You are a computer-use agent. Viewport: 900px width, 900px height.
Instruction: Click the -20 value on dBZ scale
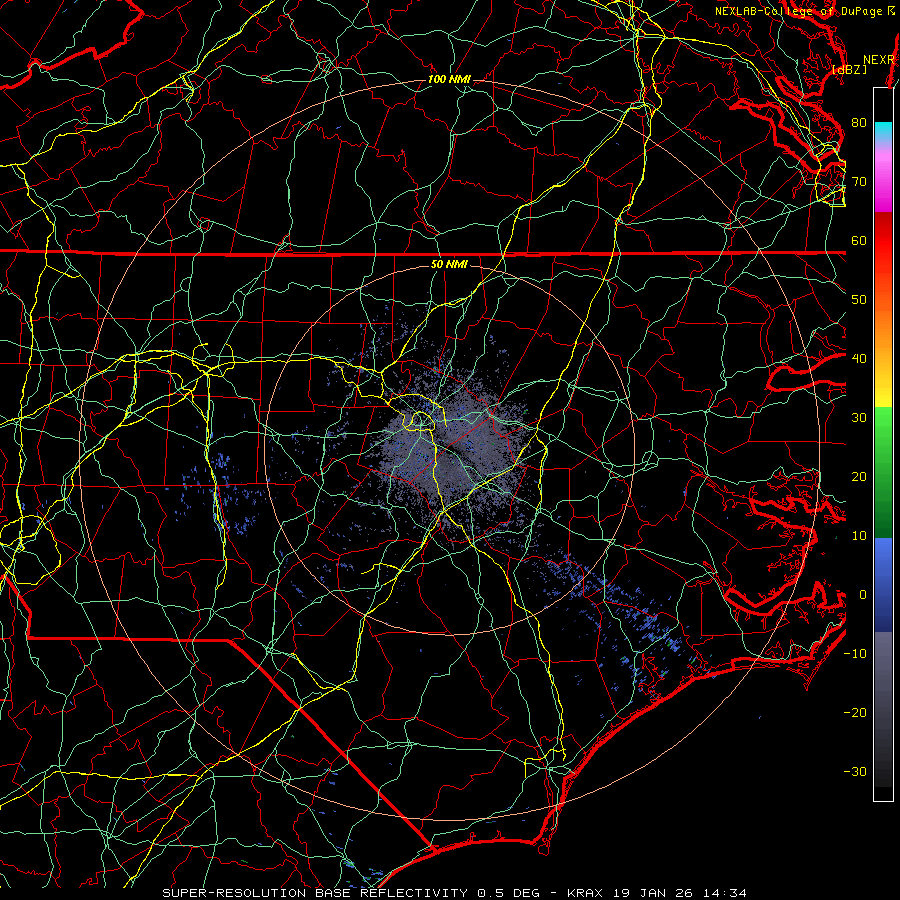click(855, 713)
